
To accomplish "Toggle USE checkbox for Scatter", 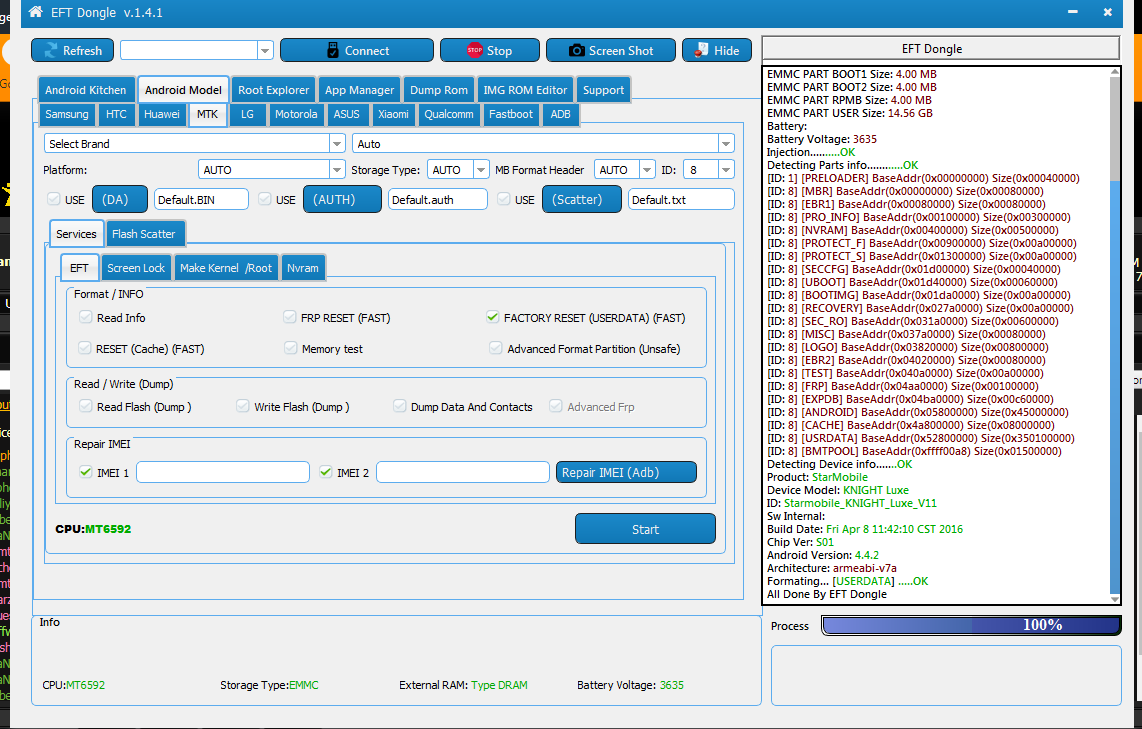I will [x=504, y=199].
